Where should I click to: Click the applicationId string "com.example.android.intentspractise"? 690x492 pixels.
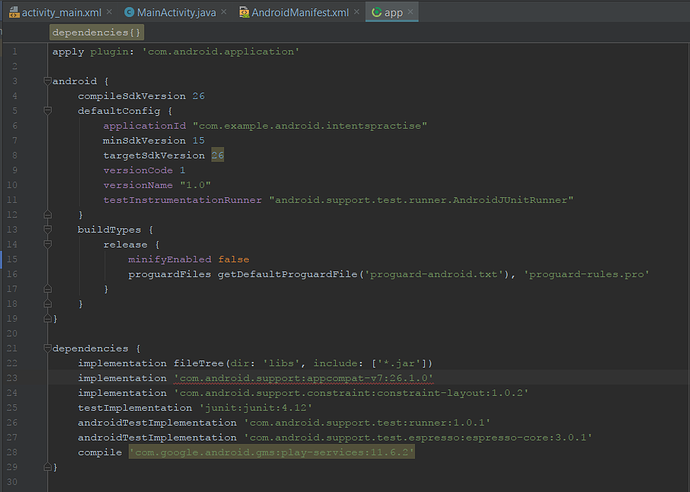point(310,126)
